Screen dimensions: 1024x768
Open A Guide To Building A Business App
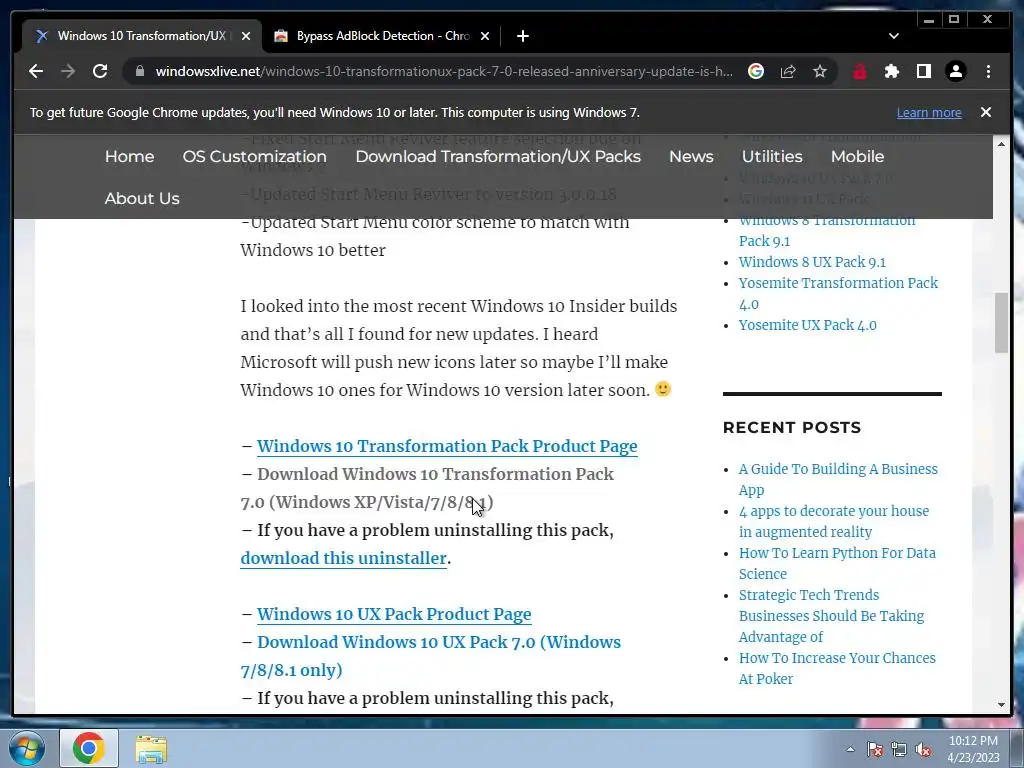coord(838,479)
